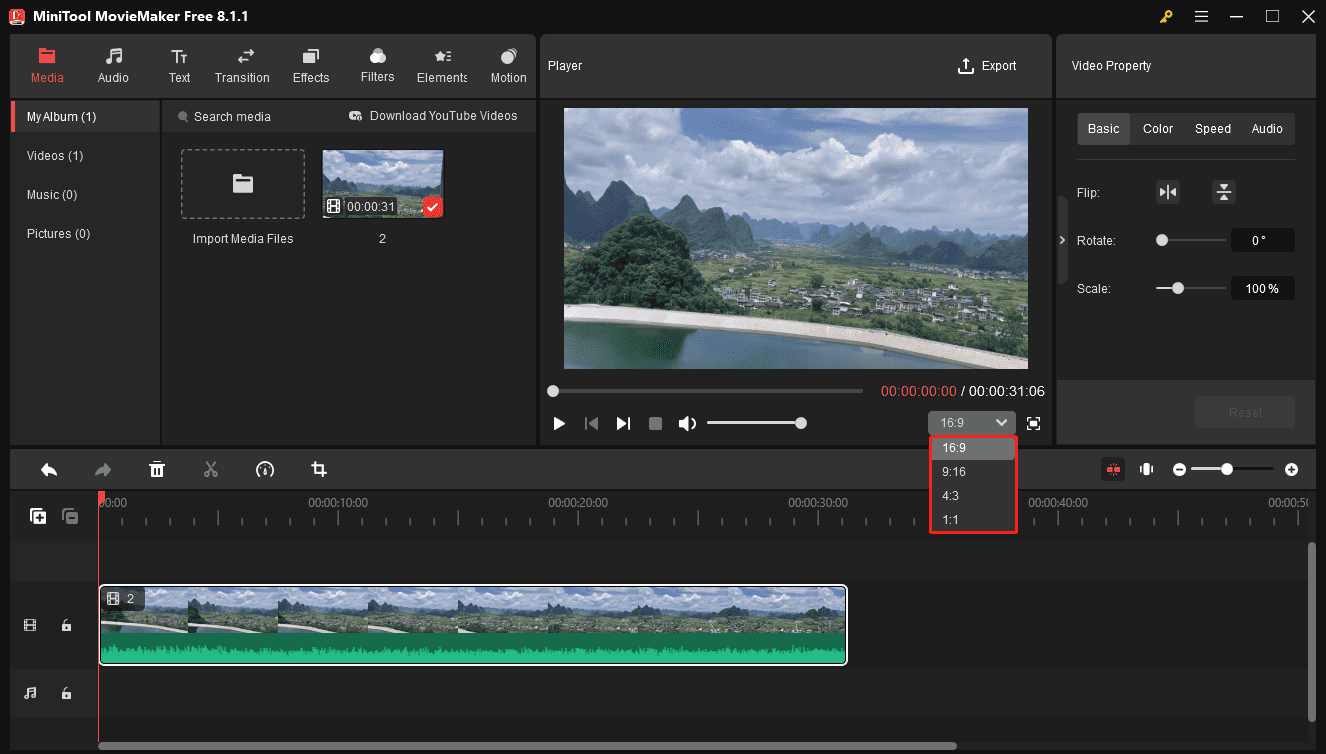Click Import Media Files box
Image resolution: width=1326 pixels, height=754 pixels.
[243, 184]
